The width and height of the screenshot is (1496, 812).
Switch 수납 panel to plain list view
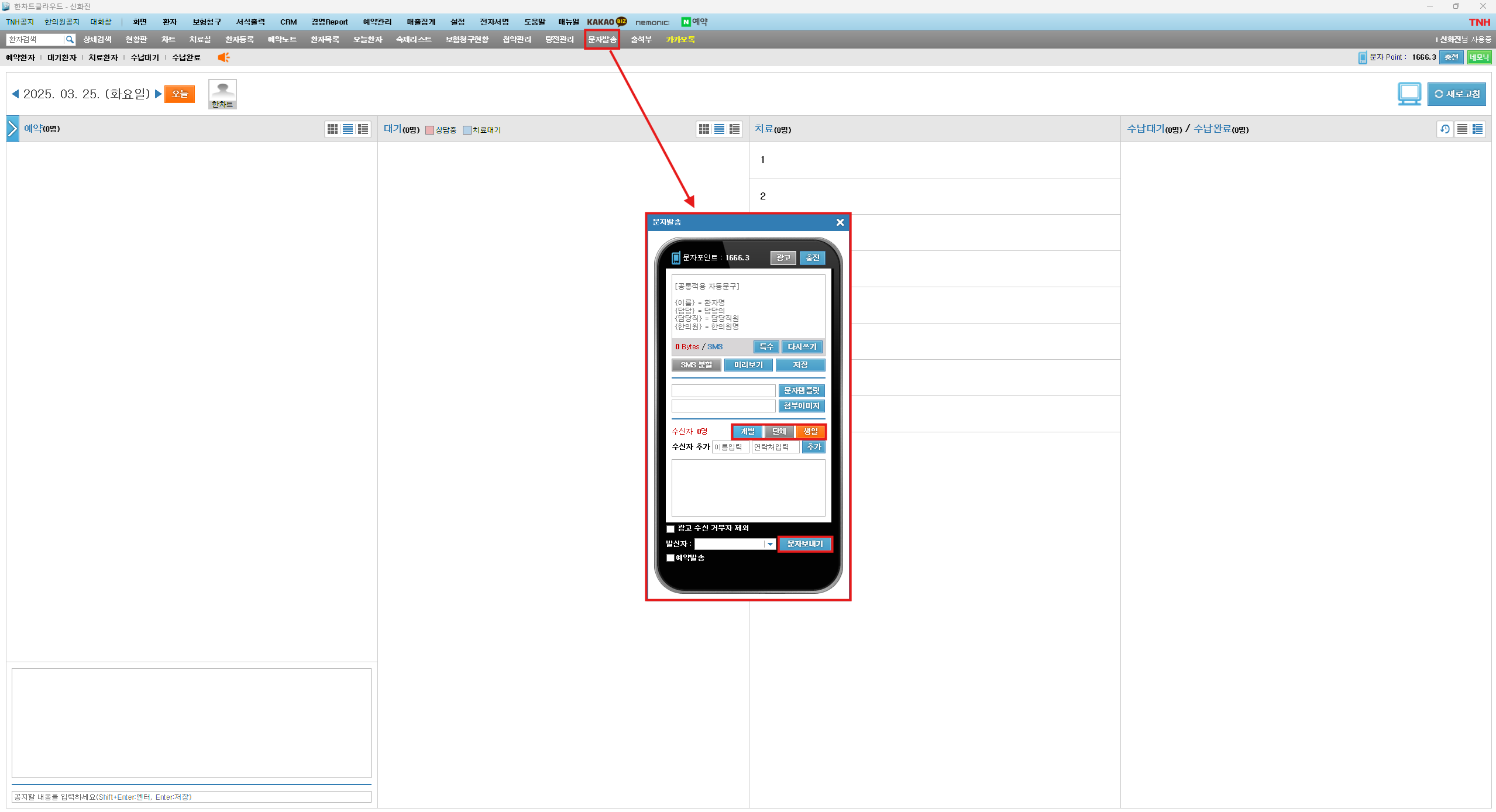pos(1462,129)
